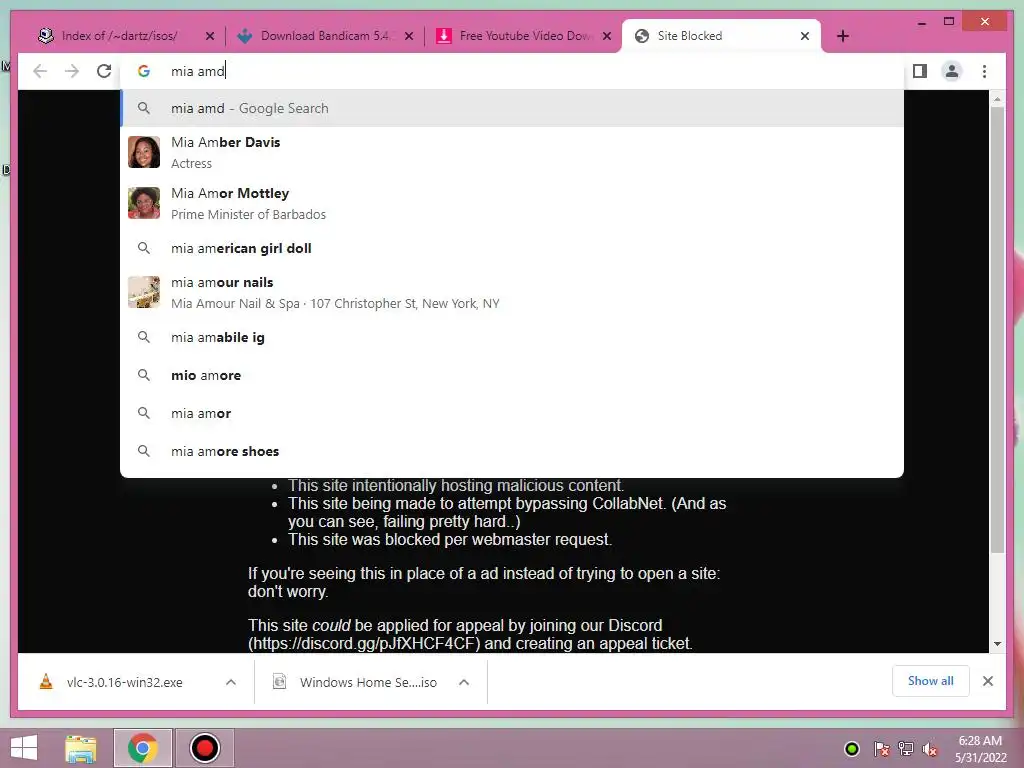Screen dimensions: 1024x768
Task: Close the Site Blocked tab
Action: [x=805, y=36]
